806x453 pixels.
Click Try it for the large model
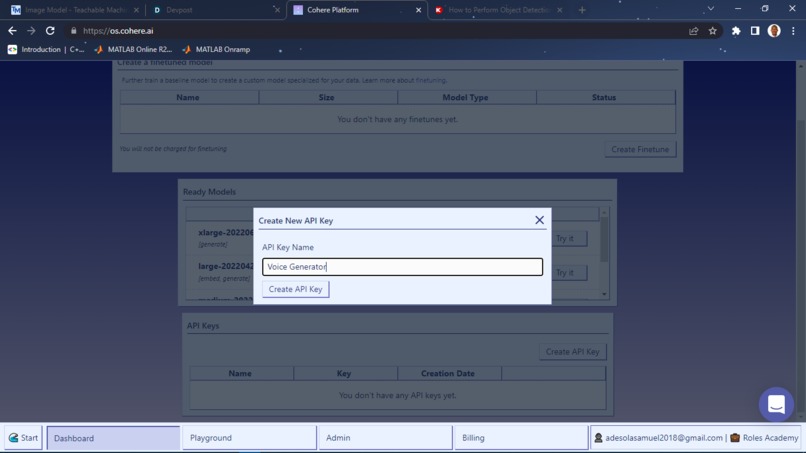571,273
